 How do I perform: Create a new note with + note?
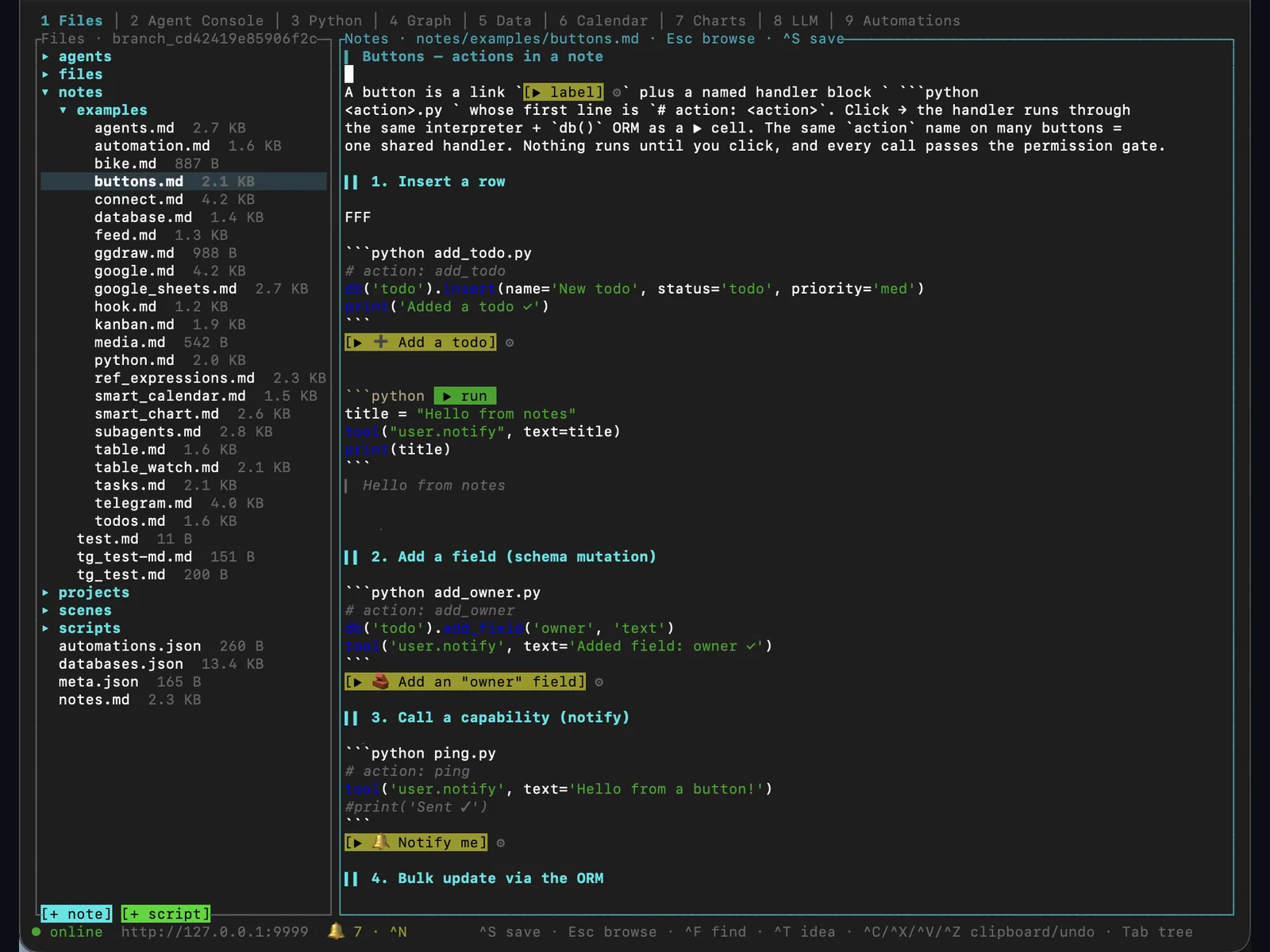[x=76, y=914]
